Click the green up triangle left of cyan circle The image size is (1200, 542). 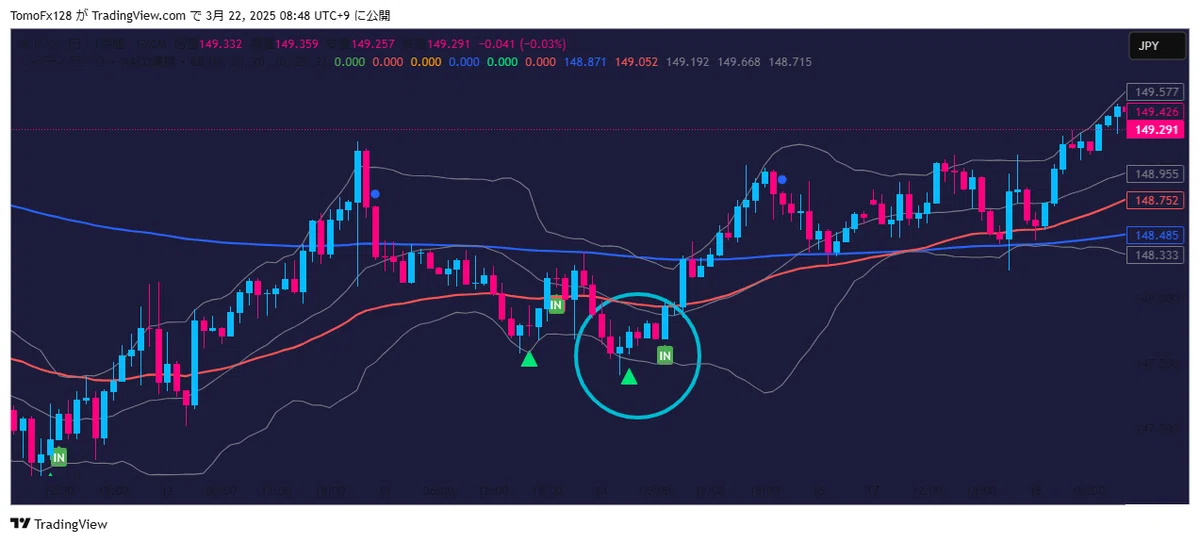529,359
